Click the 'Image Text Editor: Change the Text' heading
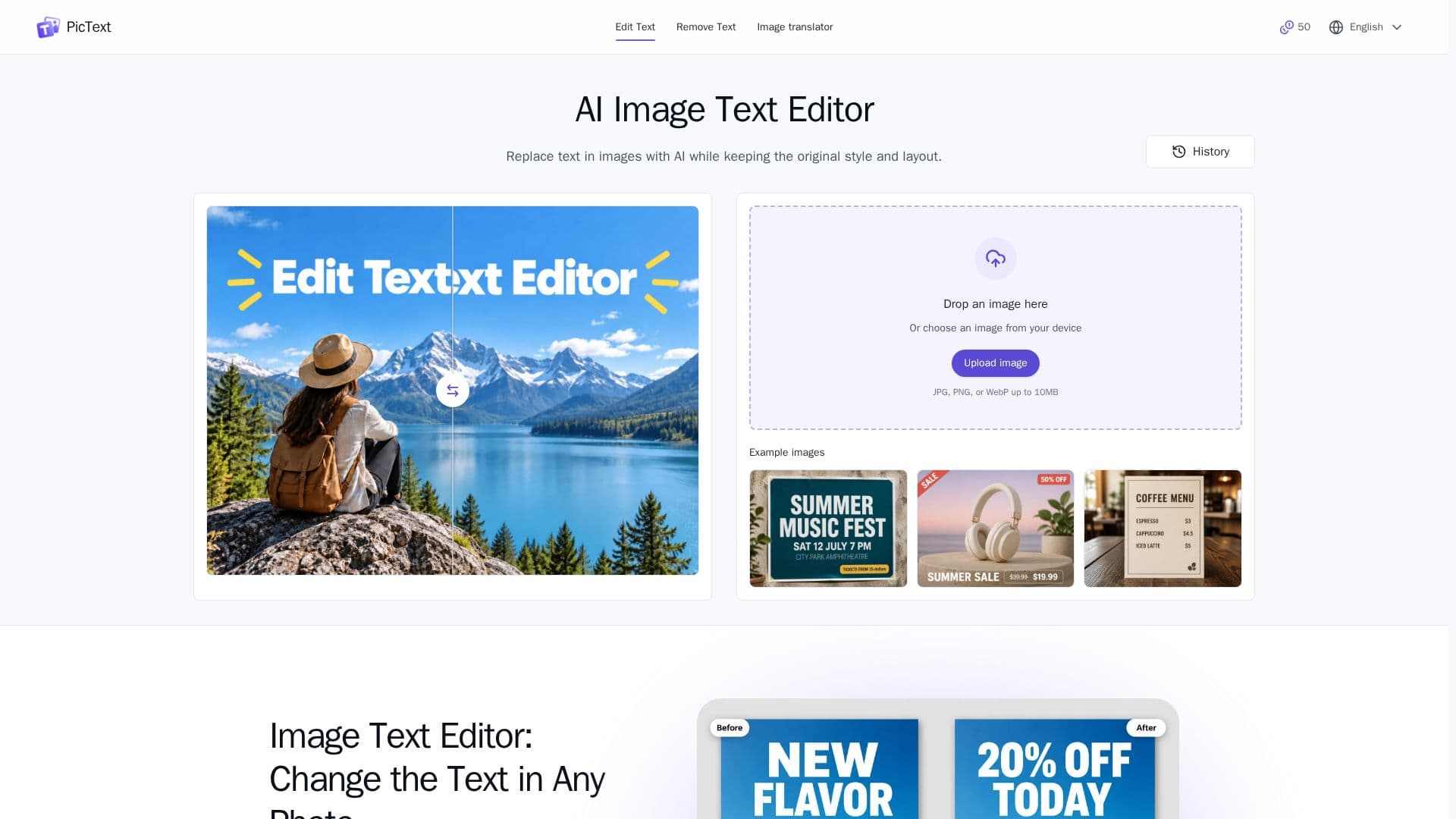 tap(437, 769)
